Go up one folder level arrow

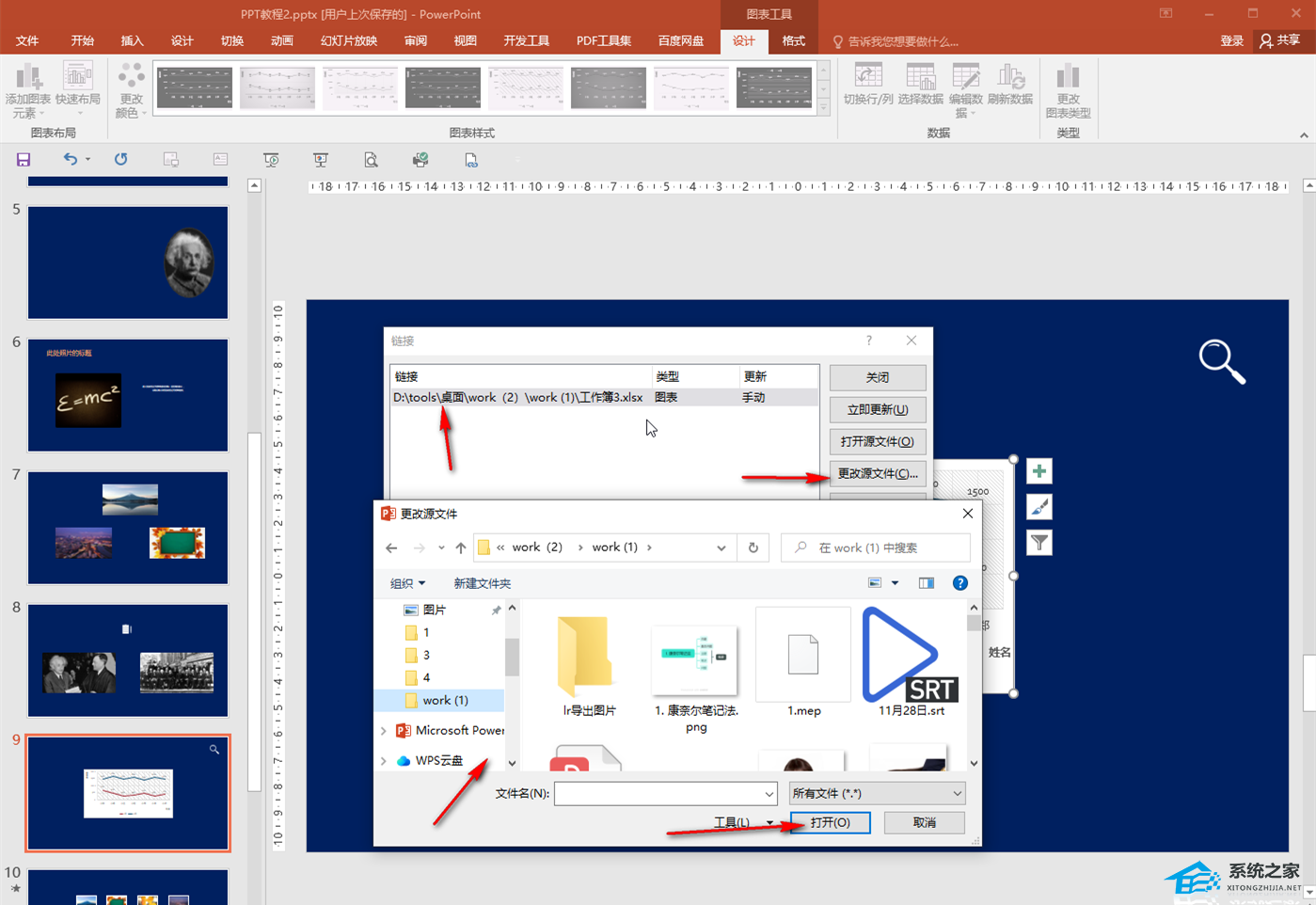(460, 548)
